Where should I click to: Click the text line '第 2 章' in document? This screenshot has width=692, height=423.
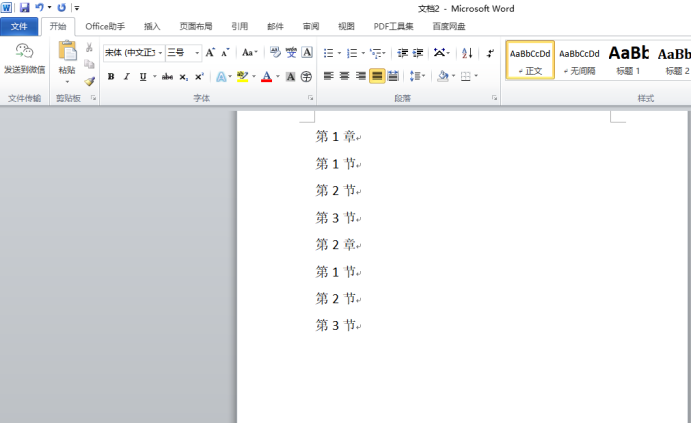(335, 244)
